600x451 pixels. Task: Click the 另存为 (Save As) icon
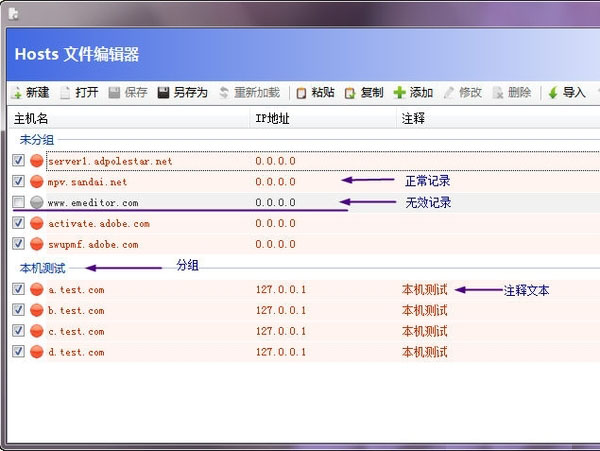click(164, 93)
